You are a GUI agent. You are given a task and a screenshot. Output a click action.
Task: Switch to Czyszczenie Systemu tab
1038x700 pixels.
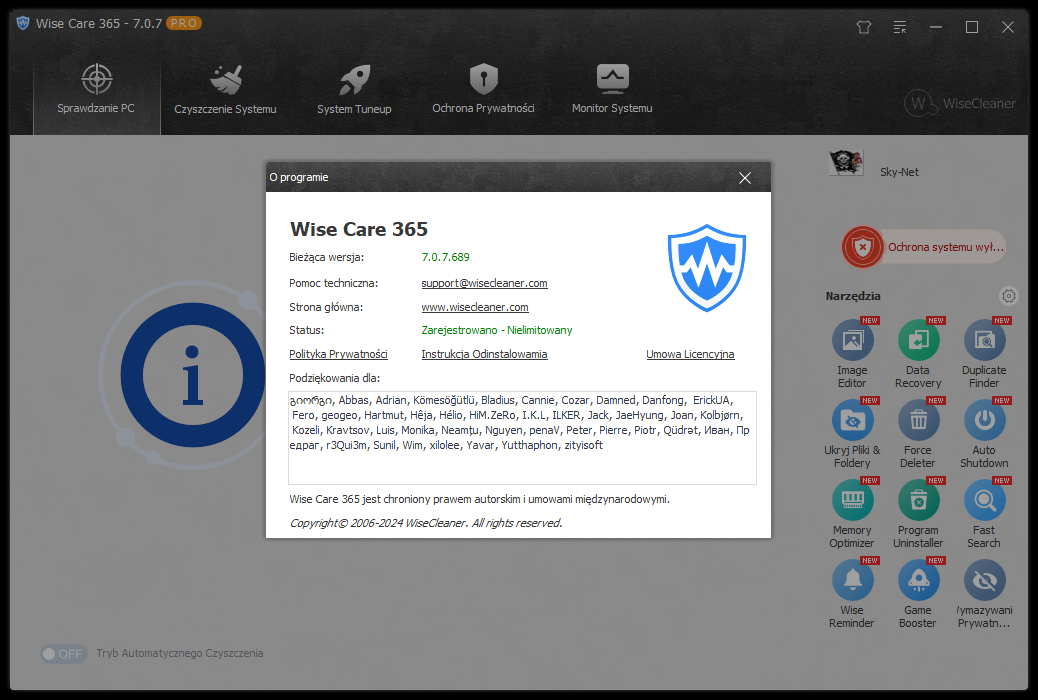pyautogui.click(x=225, y=89)
